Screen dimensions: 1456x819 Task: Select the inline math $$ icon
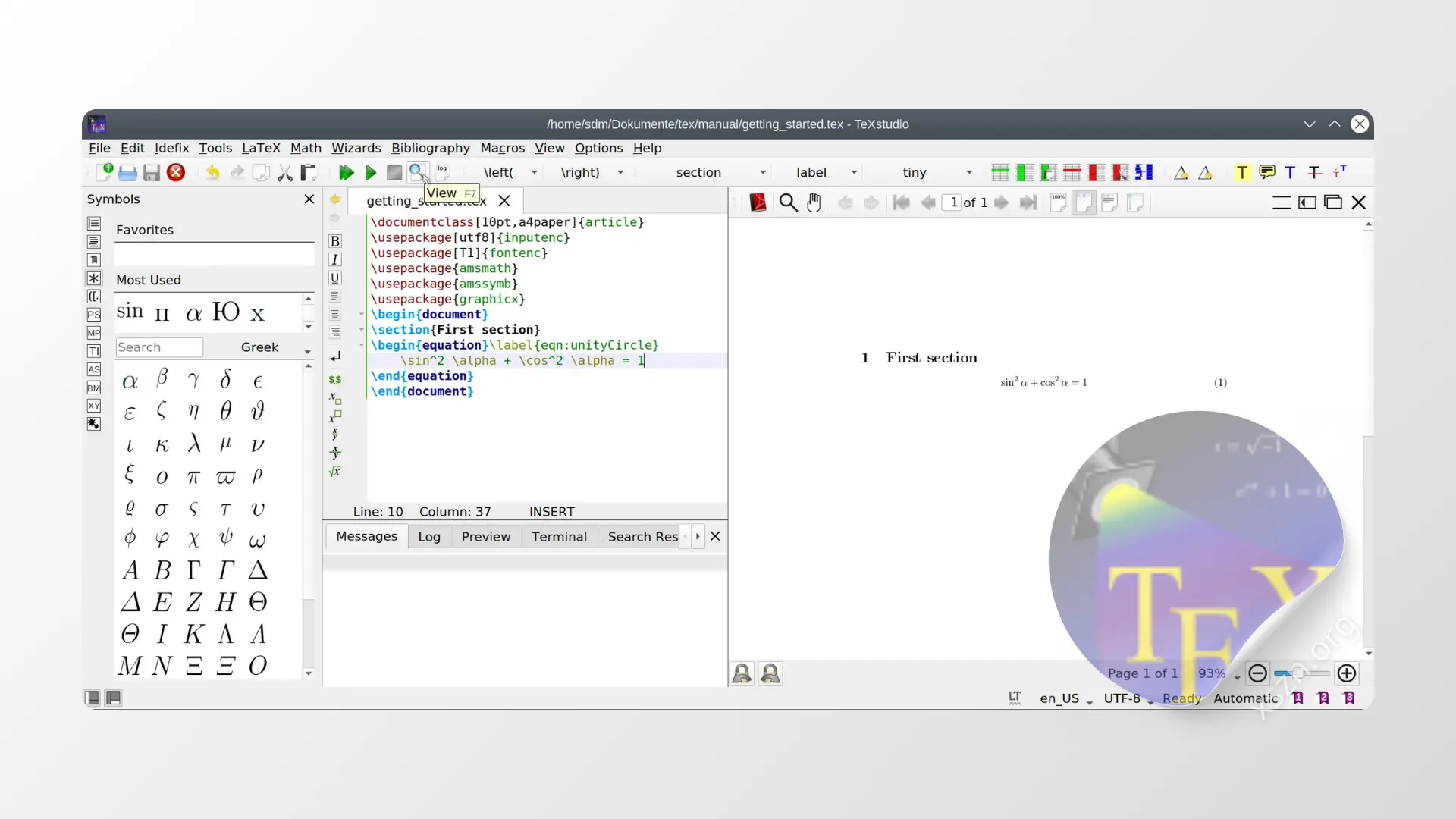point(335,379)
